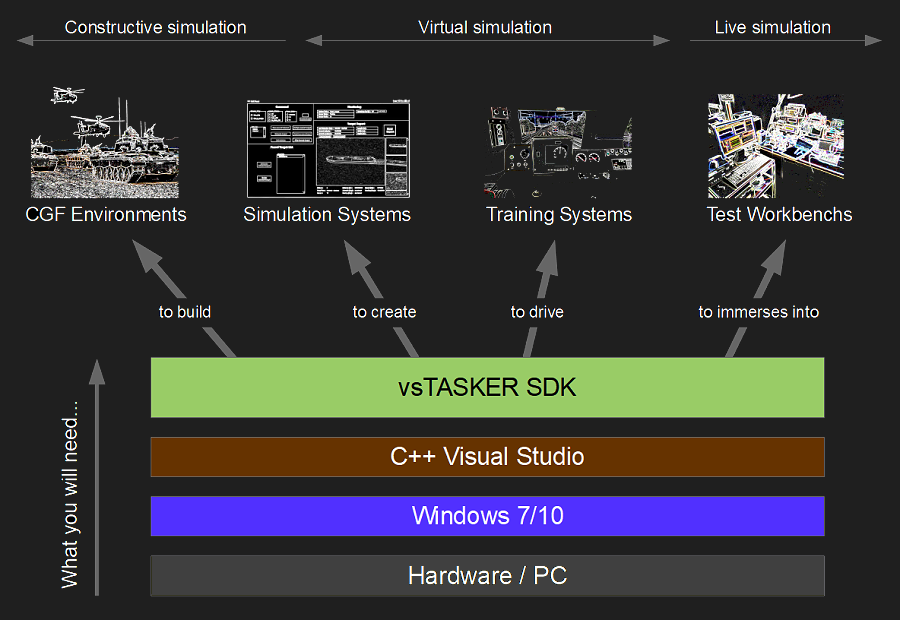Open the cockpit trainer image

click(x=558, y=148)
